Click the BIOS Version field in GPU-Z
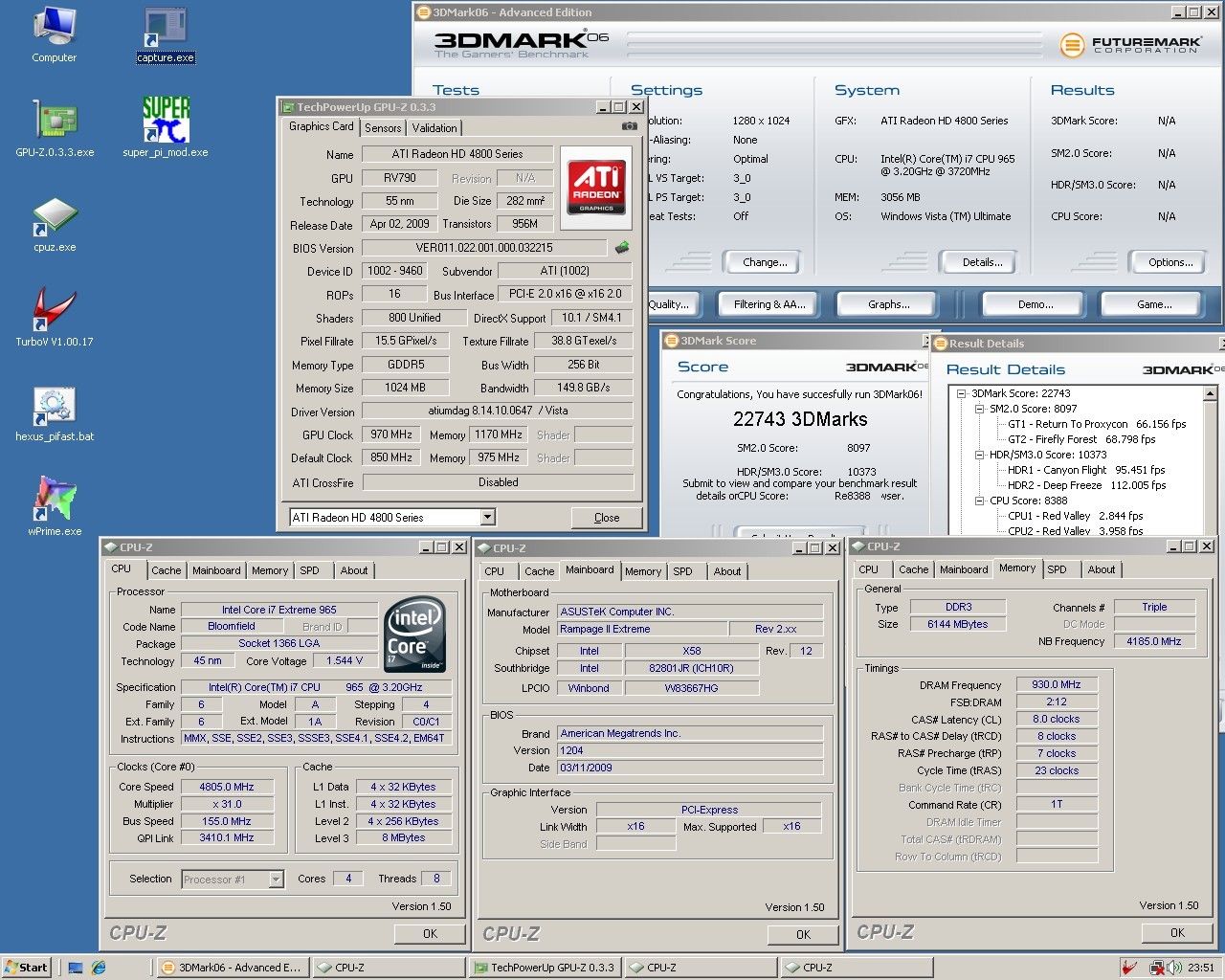The height and width of the screenshot is (980, 1225). click(483, 248)
